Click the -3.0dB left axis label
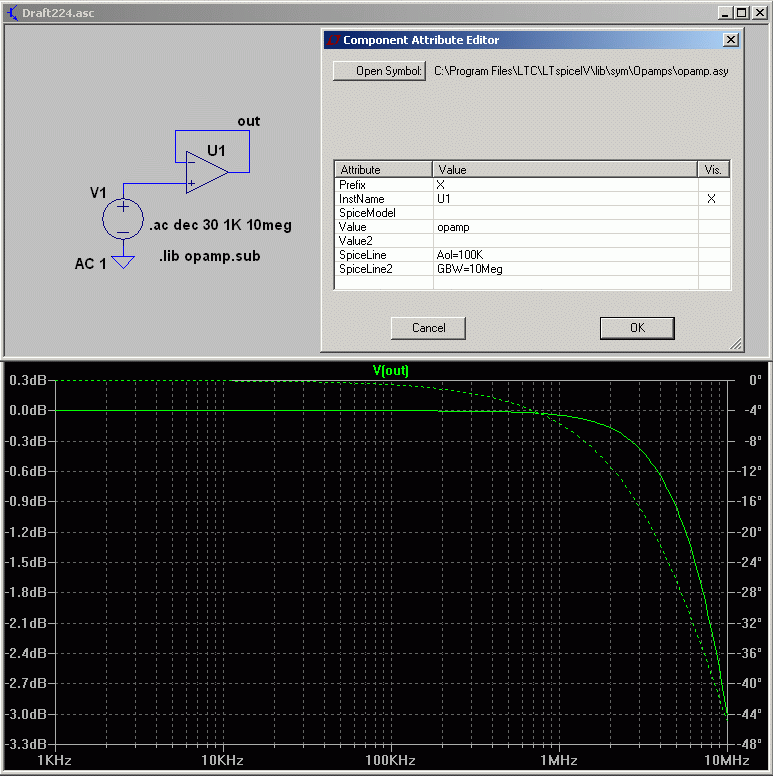Image resolution: width=773 pixels, height=776 pixels. 26,714
